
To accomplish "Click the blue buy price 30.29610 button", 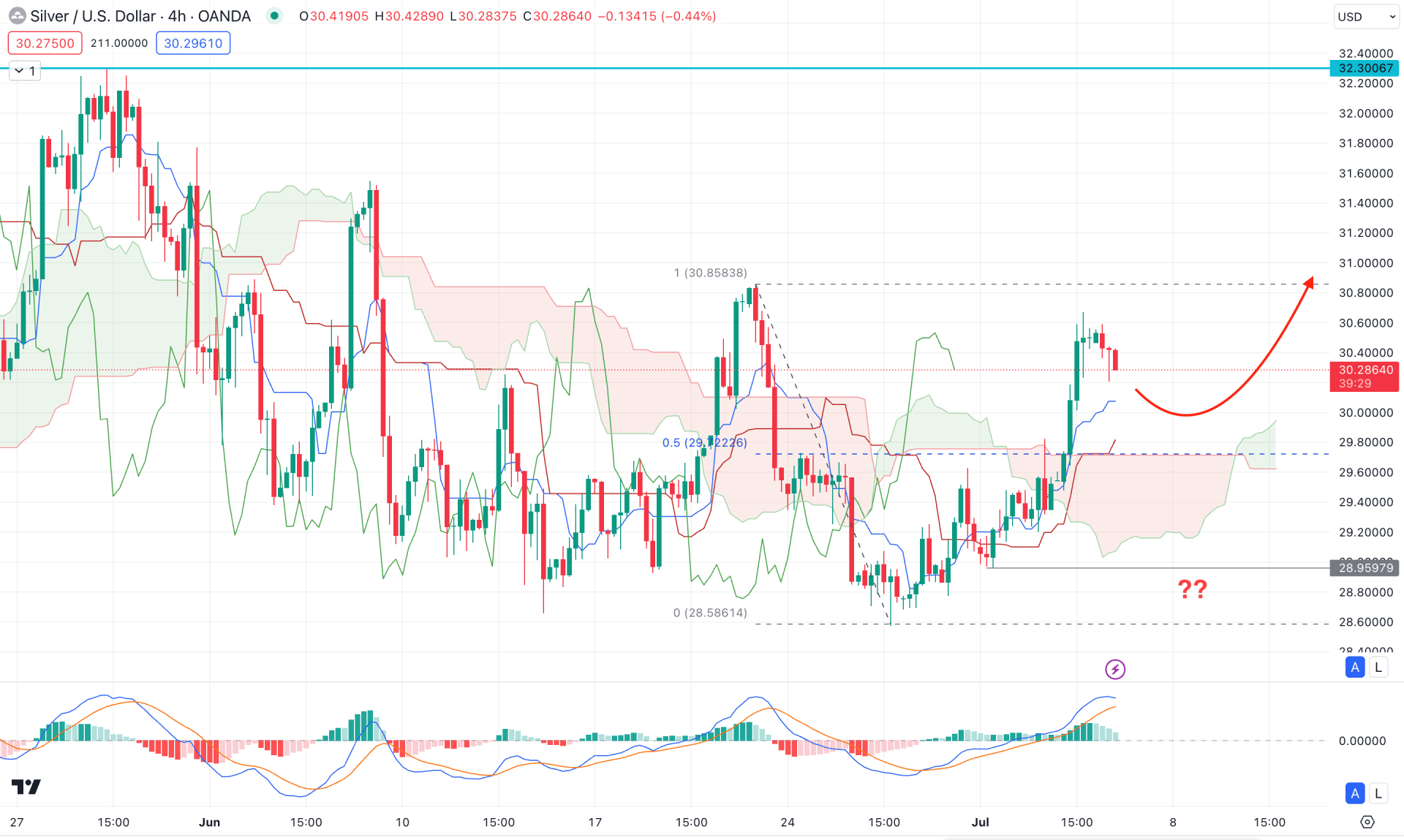I will (193, 43).
